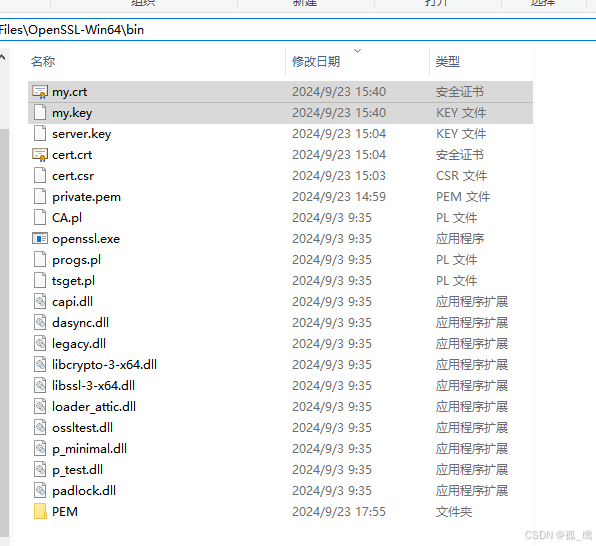Click the private.pem file icon
The width and height of the screenshot is (596, 546).
(40, 197)
